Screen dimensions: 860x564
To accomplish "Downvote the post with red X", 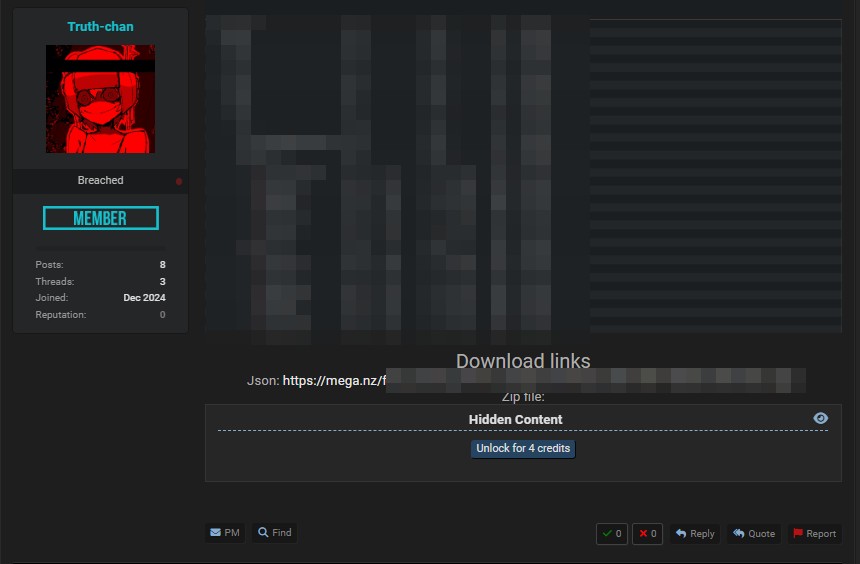I will coord(648,534).
